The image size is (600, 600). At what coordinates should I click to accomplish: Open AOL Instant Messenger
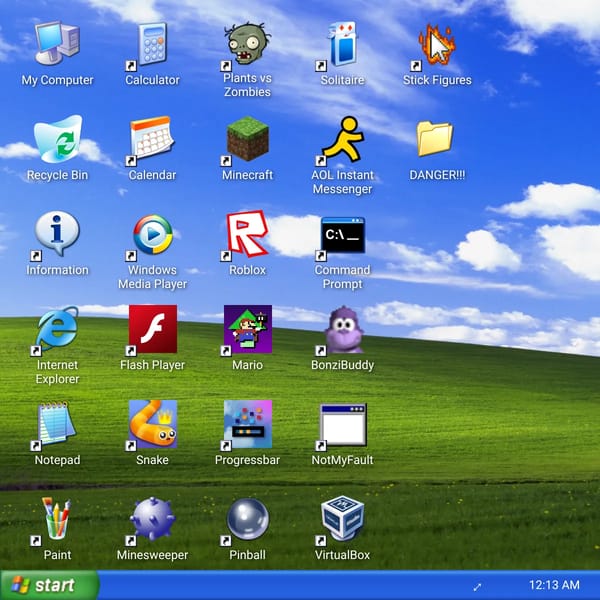coord(342,139)
